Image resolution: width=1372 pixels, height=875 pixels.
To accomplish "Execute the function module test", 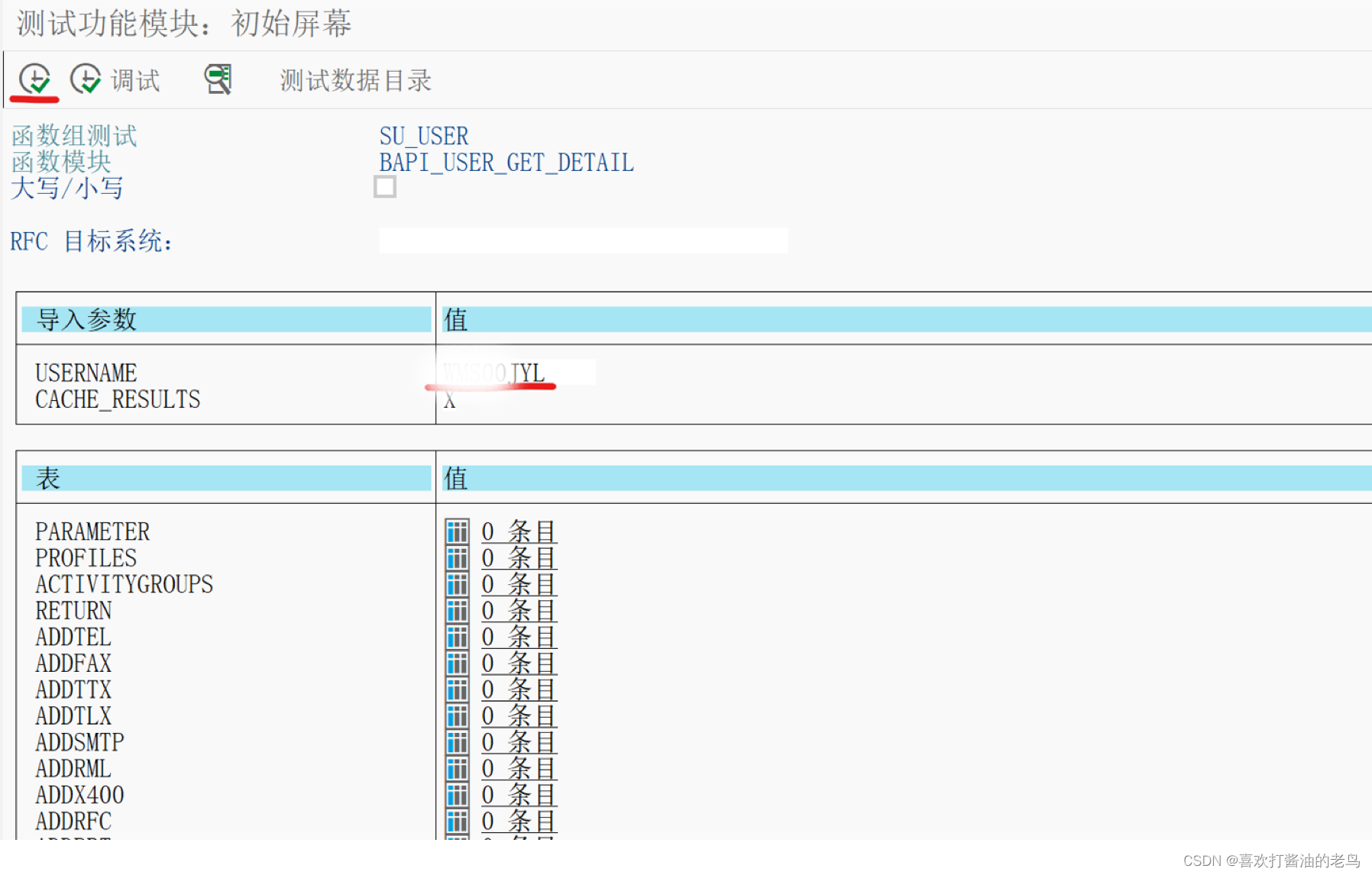I will click(x=34, y=79).
